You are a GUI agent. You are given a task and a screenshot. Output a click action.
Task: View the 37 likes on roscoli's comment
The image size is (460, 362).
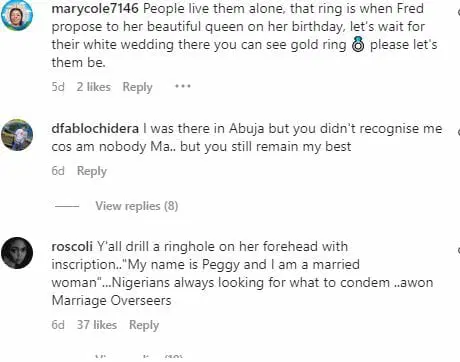[97, 325]
